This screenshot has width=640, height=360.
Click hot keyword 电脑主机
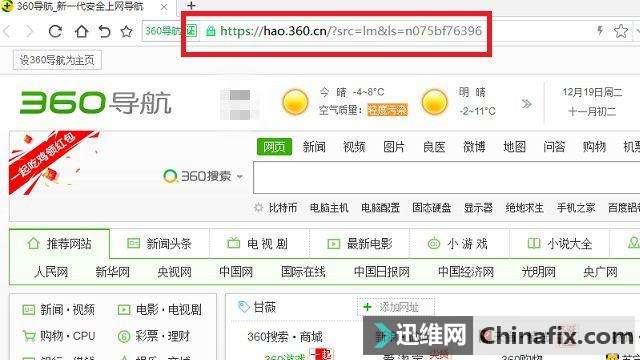click(329, 208)
